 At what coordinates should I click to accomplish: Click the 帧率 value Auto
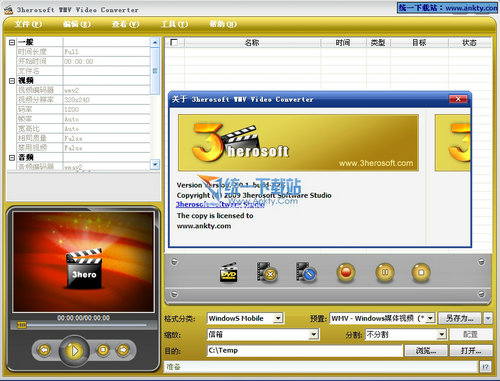106,119
